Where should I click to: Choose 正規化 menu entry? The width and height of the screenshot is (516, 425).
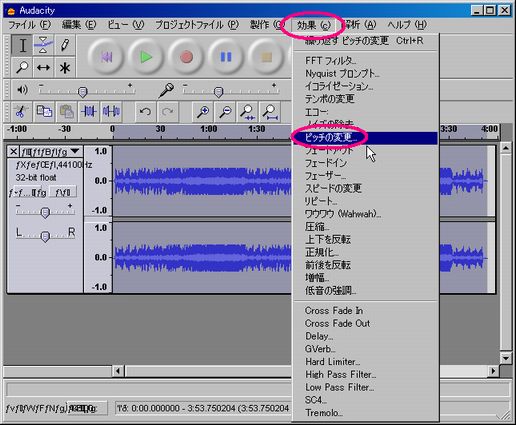click(x=365, y=252)
